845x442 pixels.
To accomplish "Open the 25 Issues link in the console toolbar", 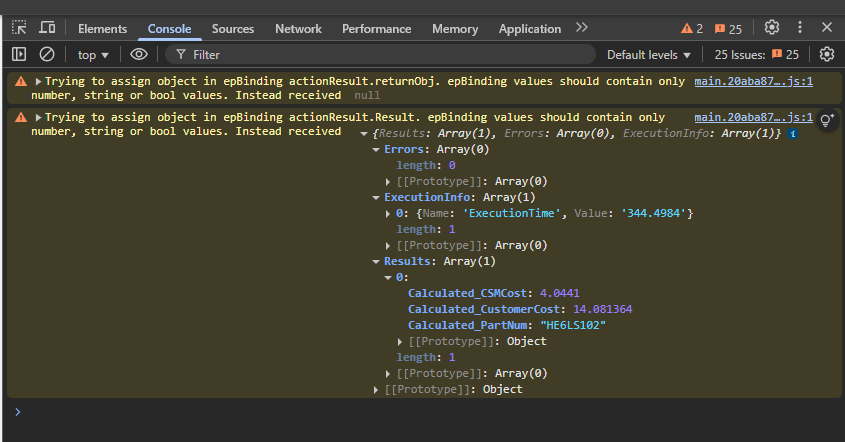I will coord(757,54).
